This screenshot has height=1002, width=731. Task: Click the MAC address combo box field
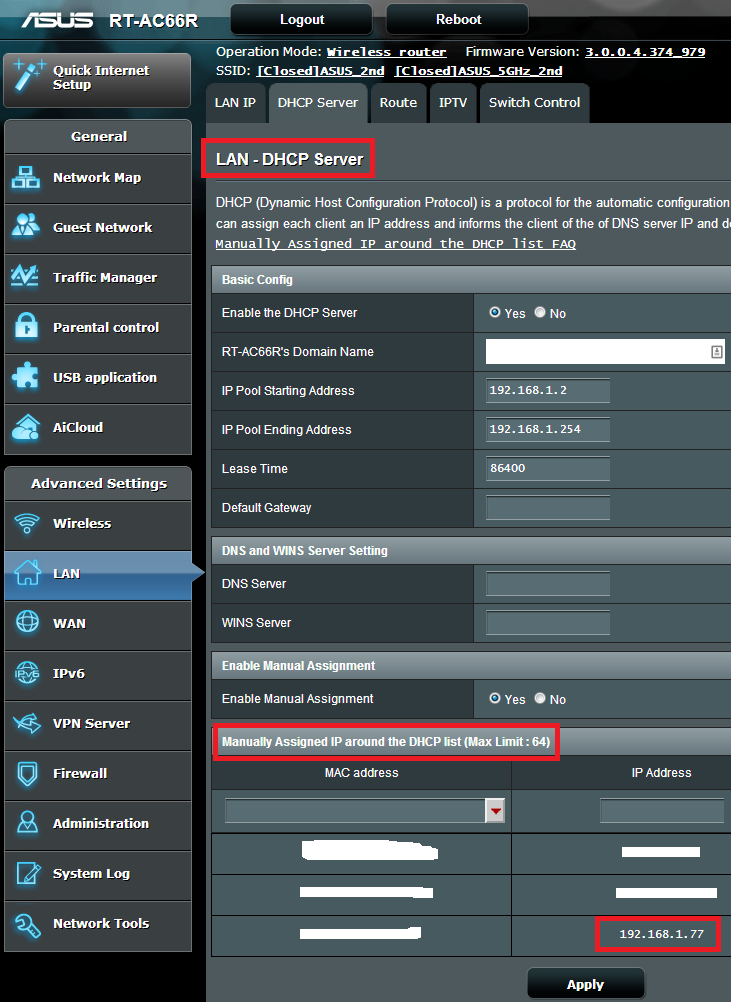pyautogui.click(x=355, y=811)
